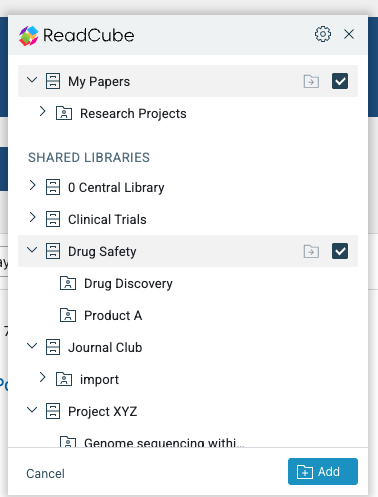
Task: Expand the import folder
Action: (x=42, y=377)
